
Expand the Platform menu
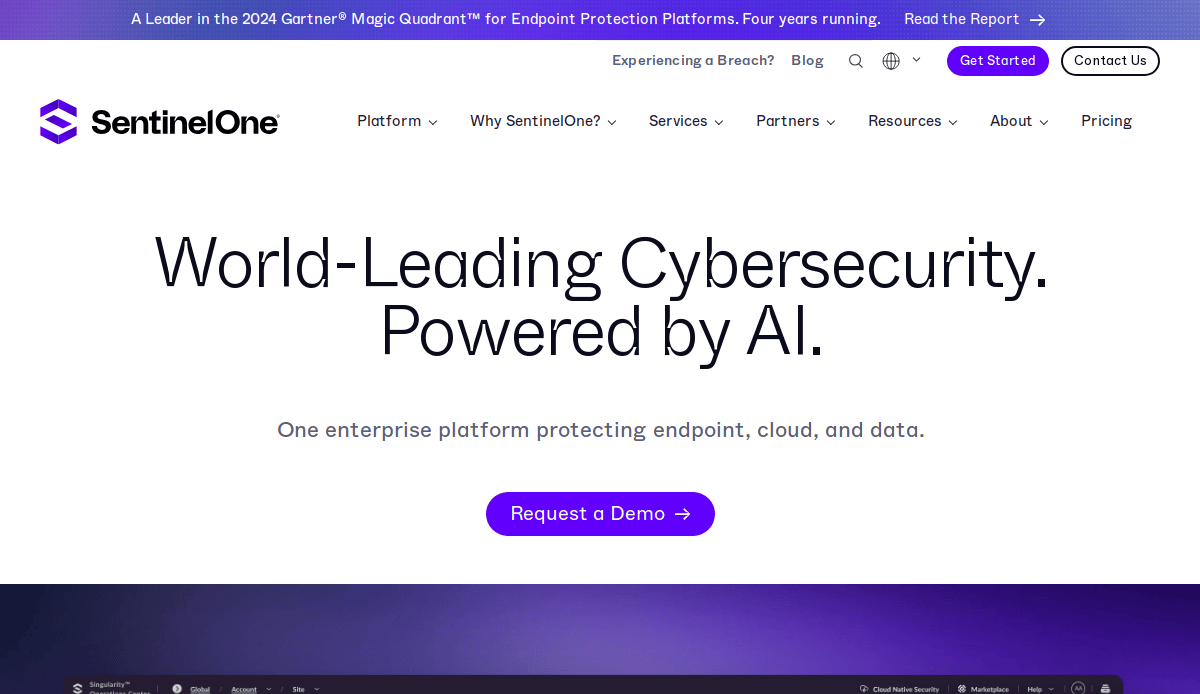(397, 121)
